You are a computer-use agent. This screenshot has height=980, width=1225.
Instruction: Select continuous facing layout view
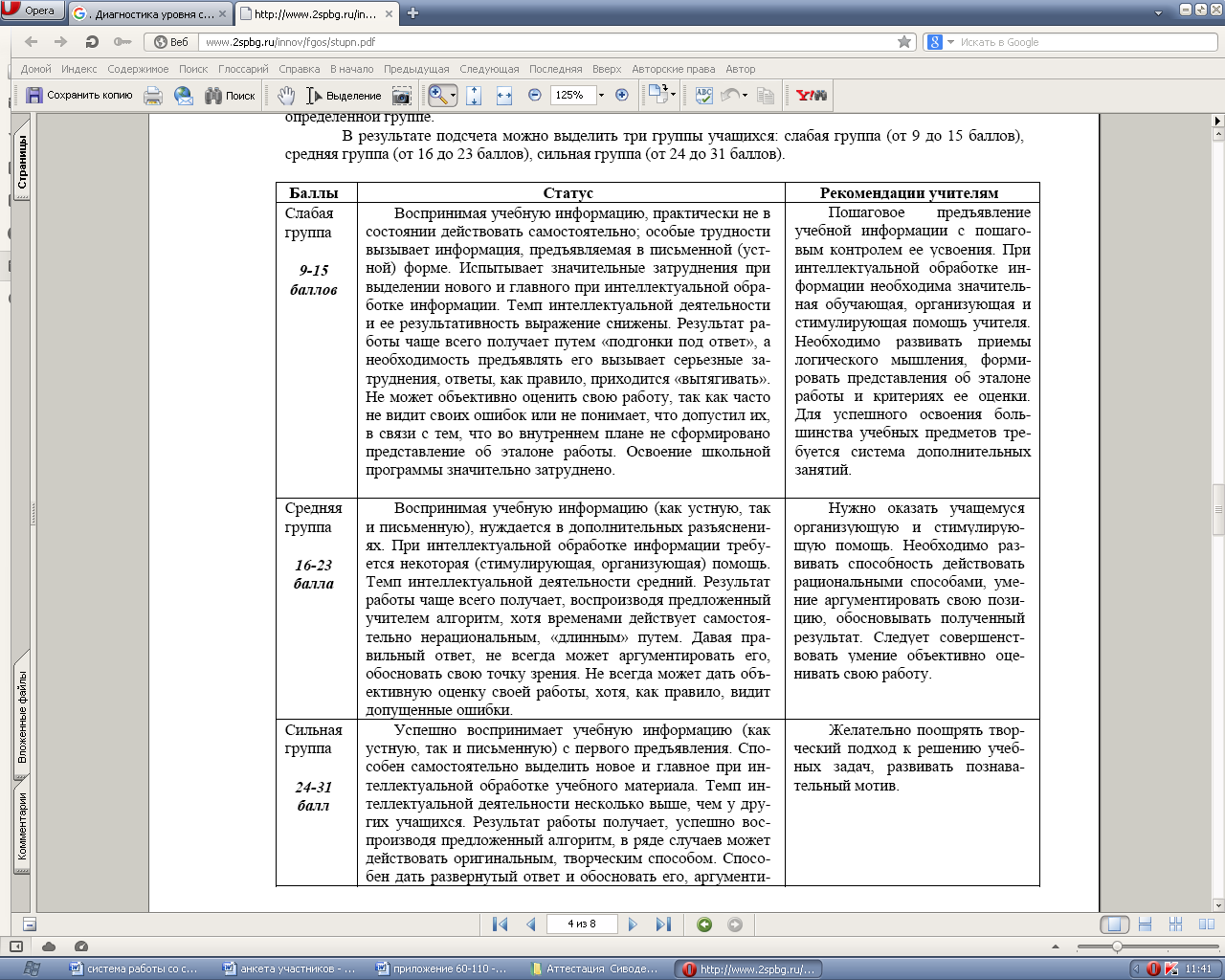point(1206,924)
